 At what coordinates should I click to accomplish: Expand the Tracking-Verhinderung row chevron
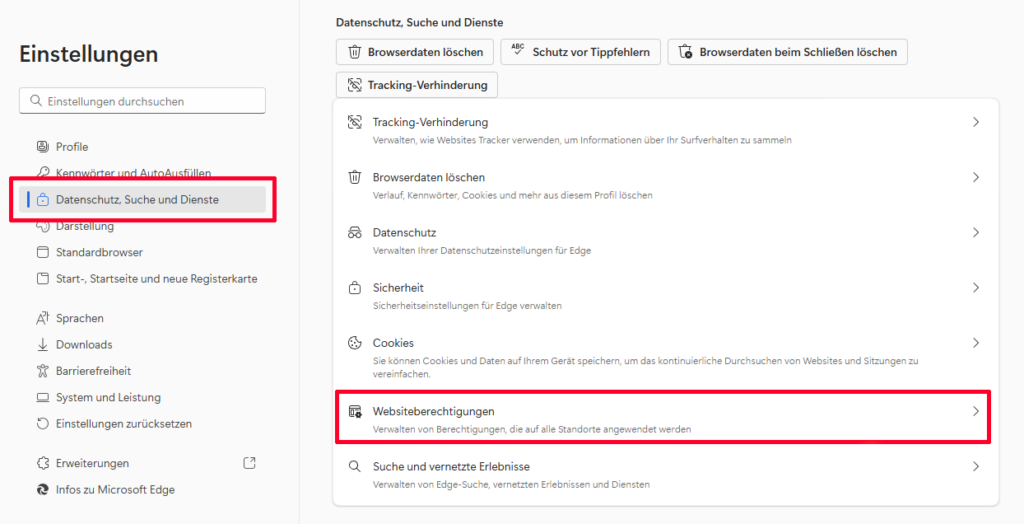tap(976, 122)
